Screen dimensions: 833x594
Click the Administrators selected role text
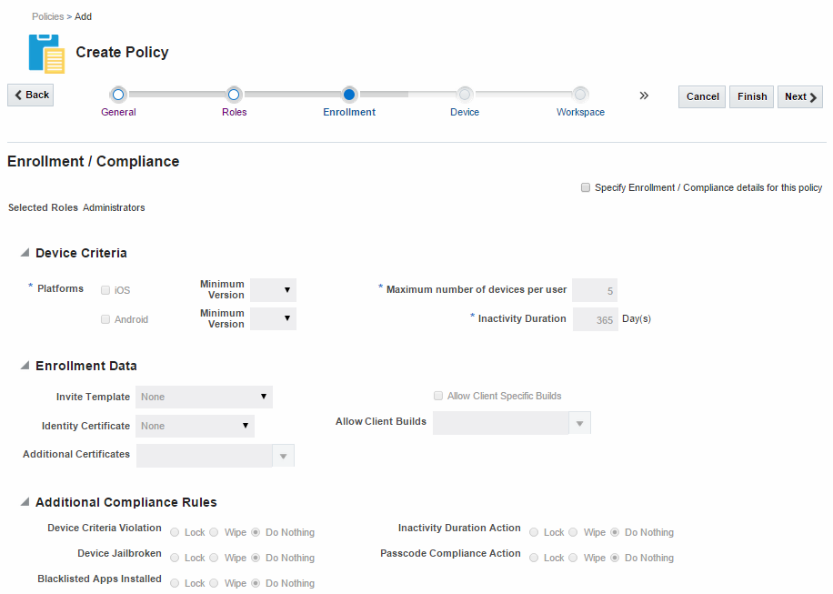114,208
